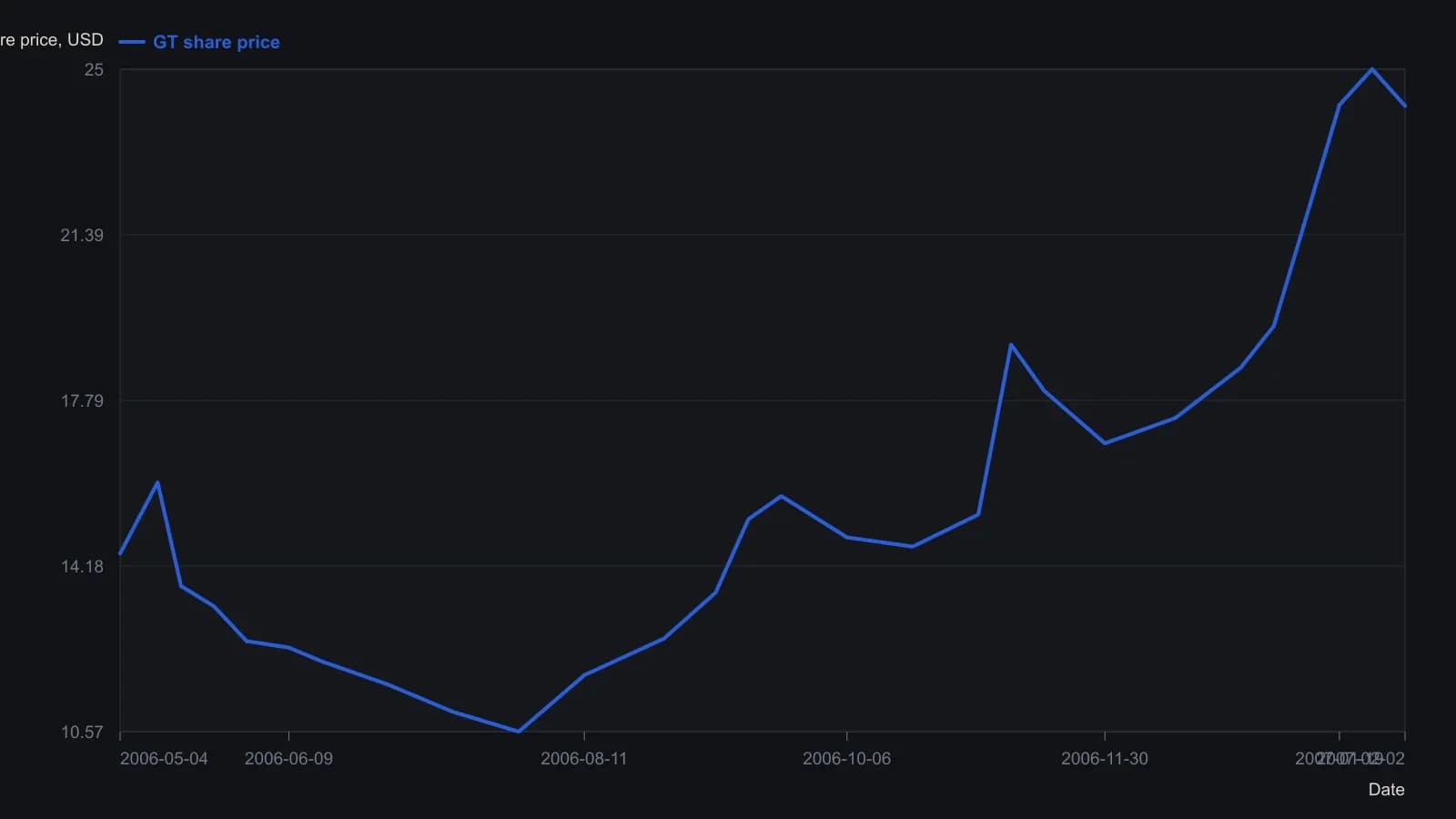
Task: Select the 2006-11-30 date label
Action: [x=1104, y=758]
